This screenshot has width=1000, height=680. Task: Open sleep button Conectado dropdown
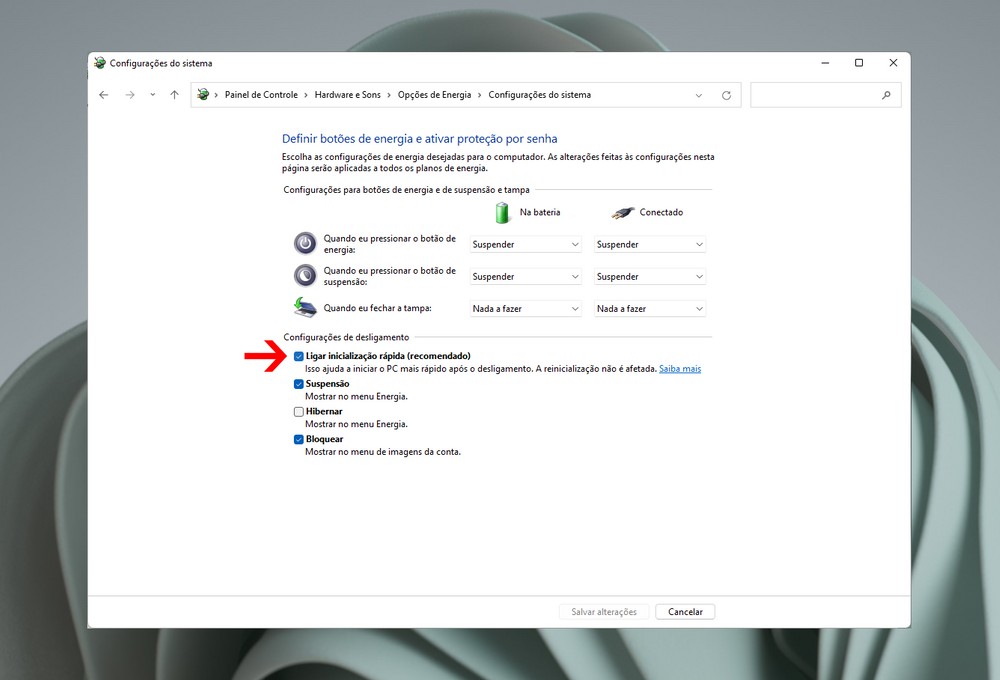coord(650,277)
